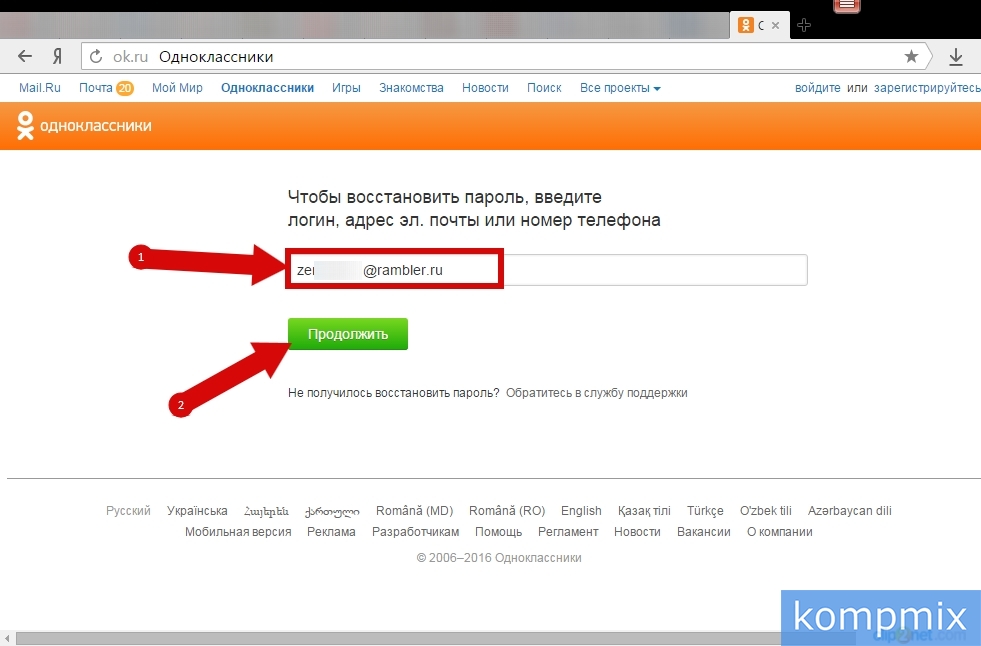Open Mail.Ru in the top navigation
Screen dimensions: 981x646
pyautogui.click(x=39, y=88)
